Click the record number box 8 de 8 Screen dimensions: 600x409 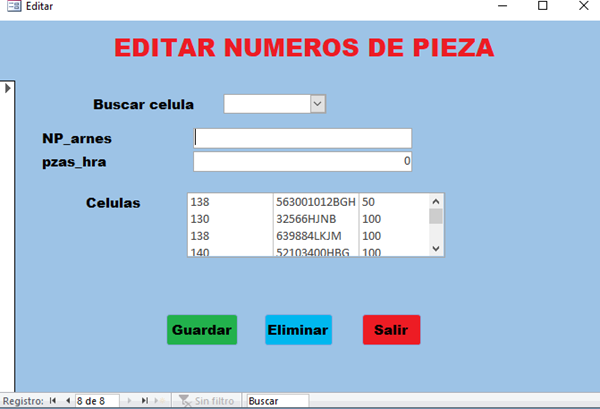[97, 401]
